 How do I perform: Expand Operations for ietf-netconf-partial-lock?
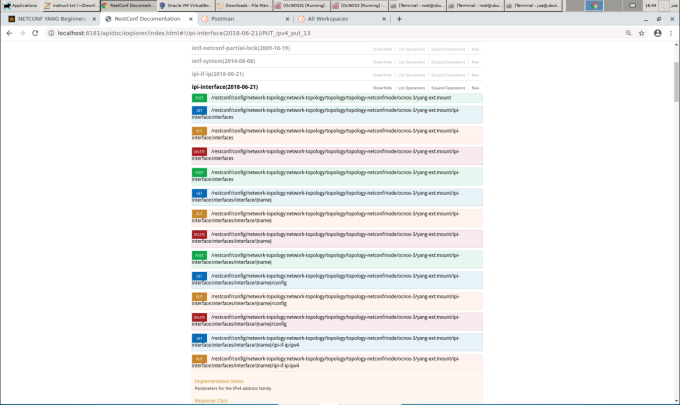pyautogui.click(x=449, y=48)
